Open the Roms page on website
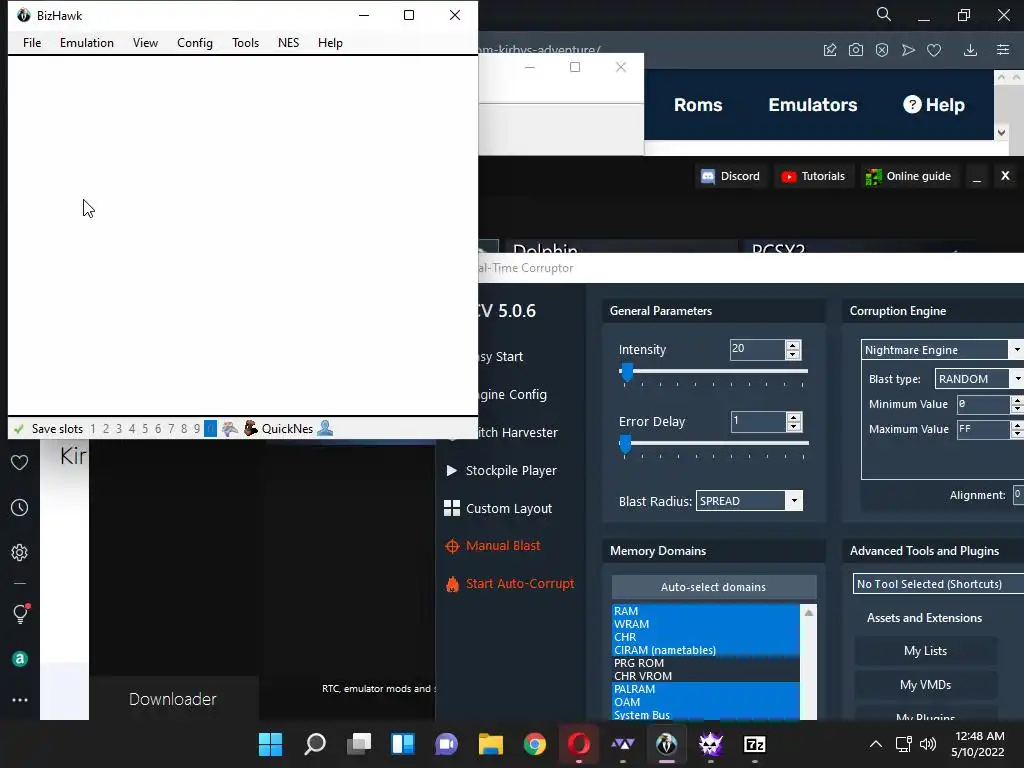 [698, 105]
